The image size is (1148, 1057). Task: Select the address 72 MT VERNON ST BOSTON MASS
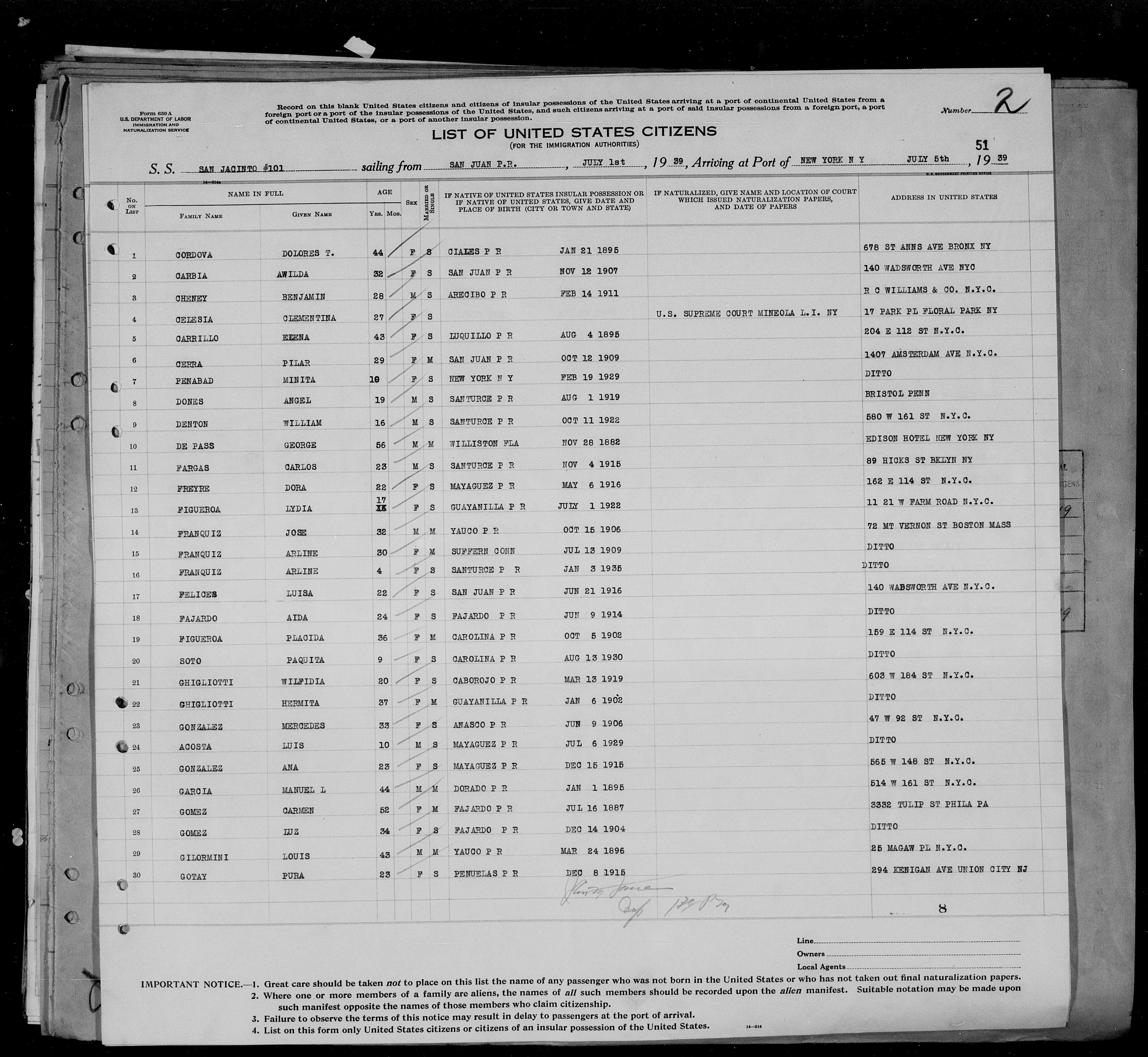tap(938, 525)
